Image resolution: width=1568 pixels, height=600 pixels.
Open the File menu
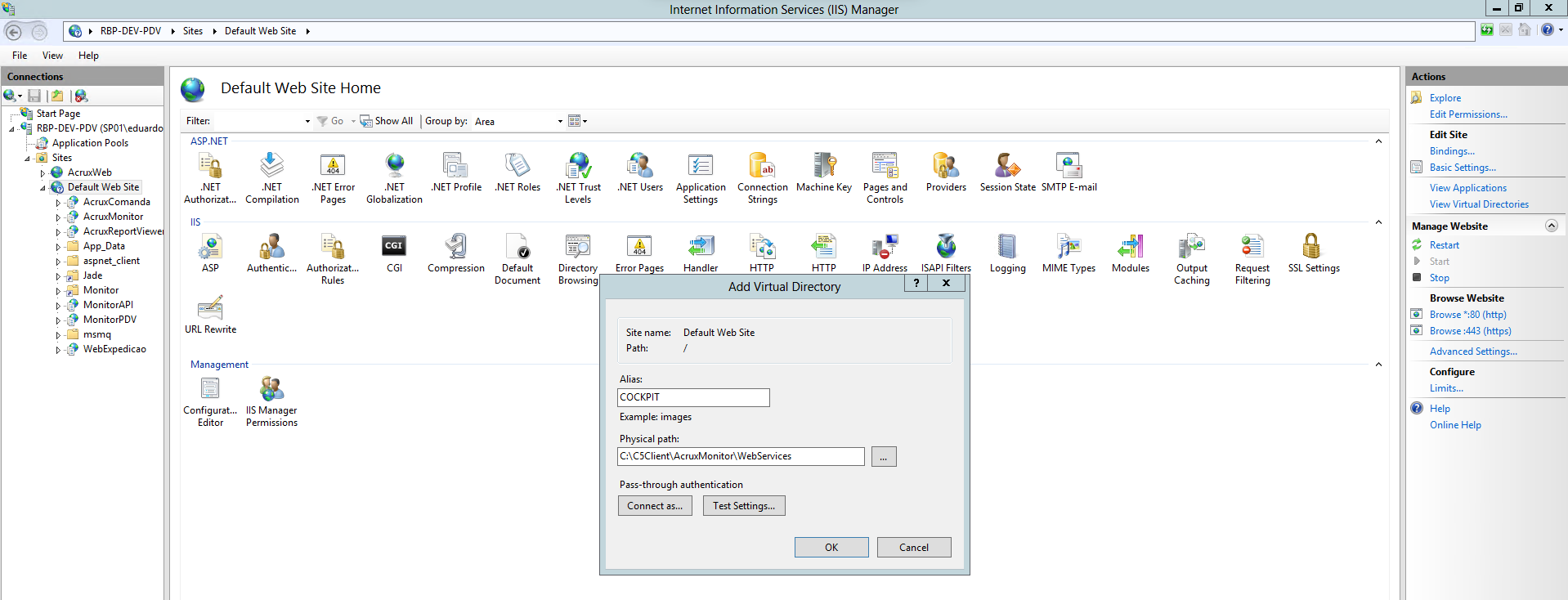point(20,56)
